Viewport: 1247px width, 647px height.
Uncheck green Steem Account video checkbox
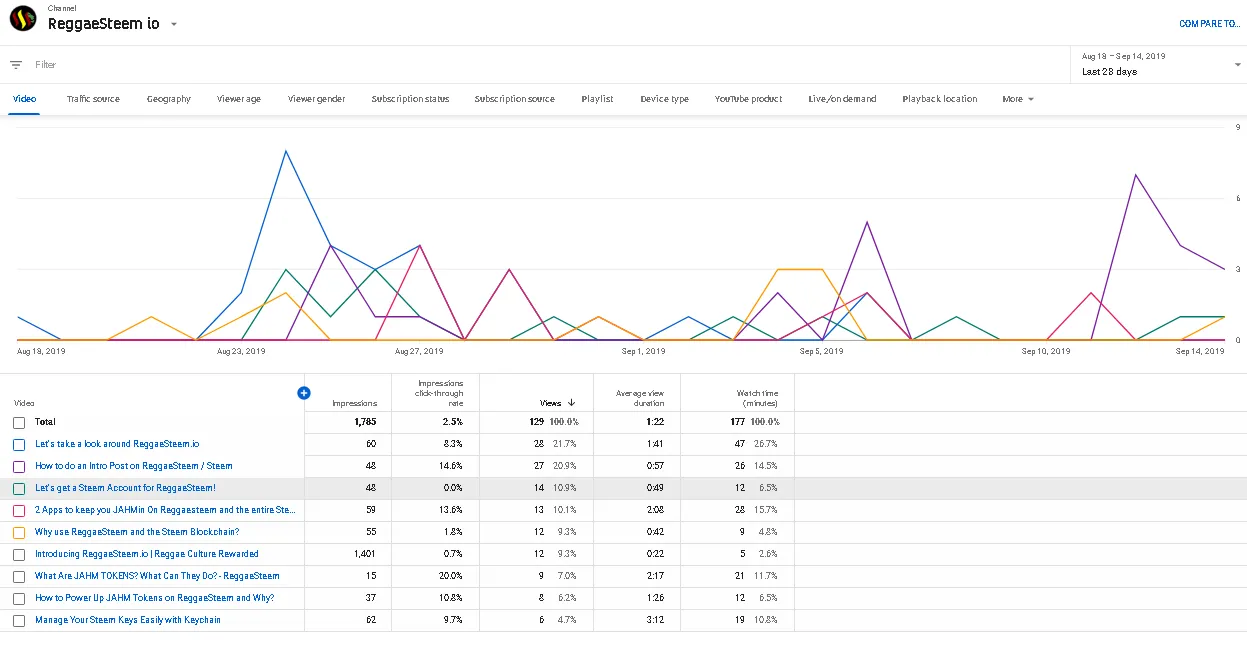[19, 489]
